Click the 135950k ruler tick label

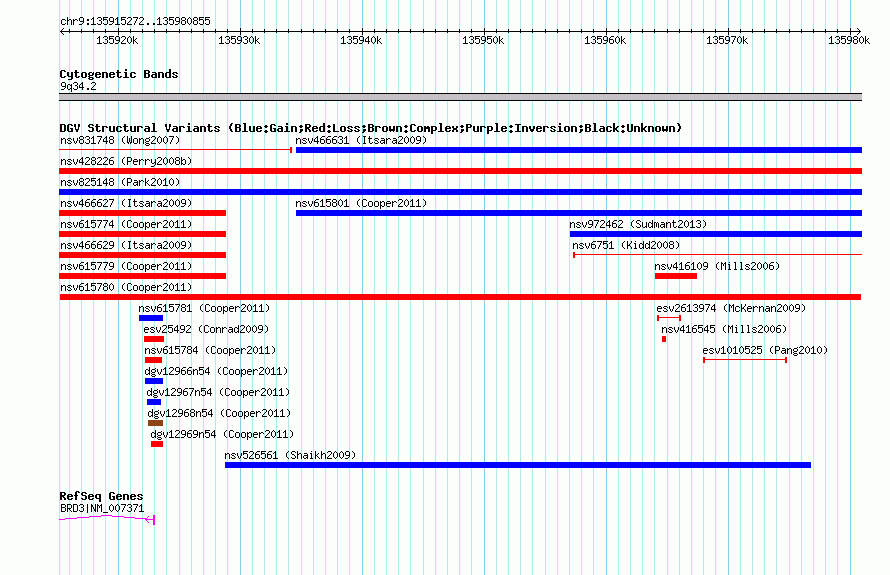click(x=483, y=40)
